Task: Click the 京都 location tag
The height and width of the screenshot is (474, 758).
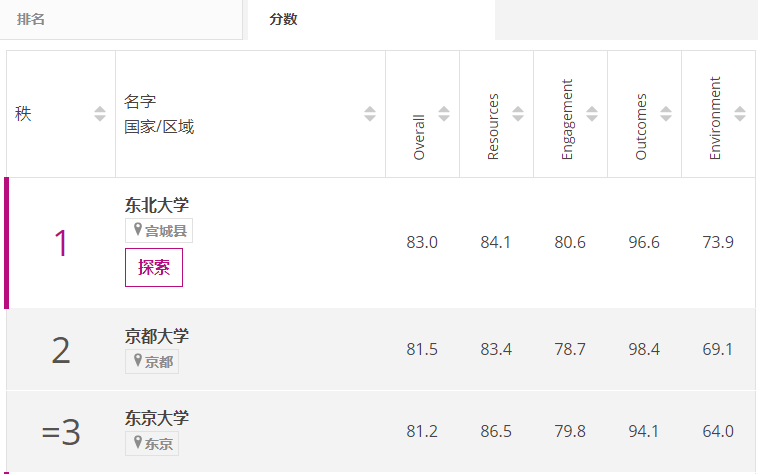Action: coord(152,361)
